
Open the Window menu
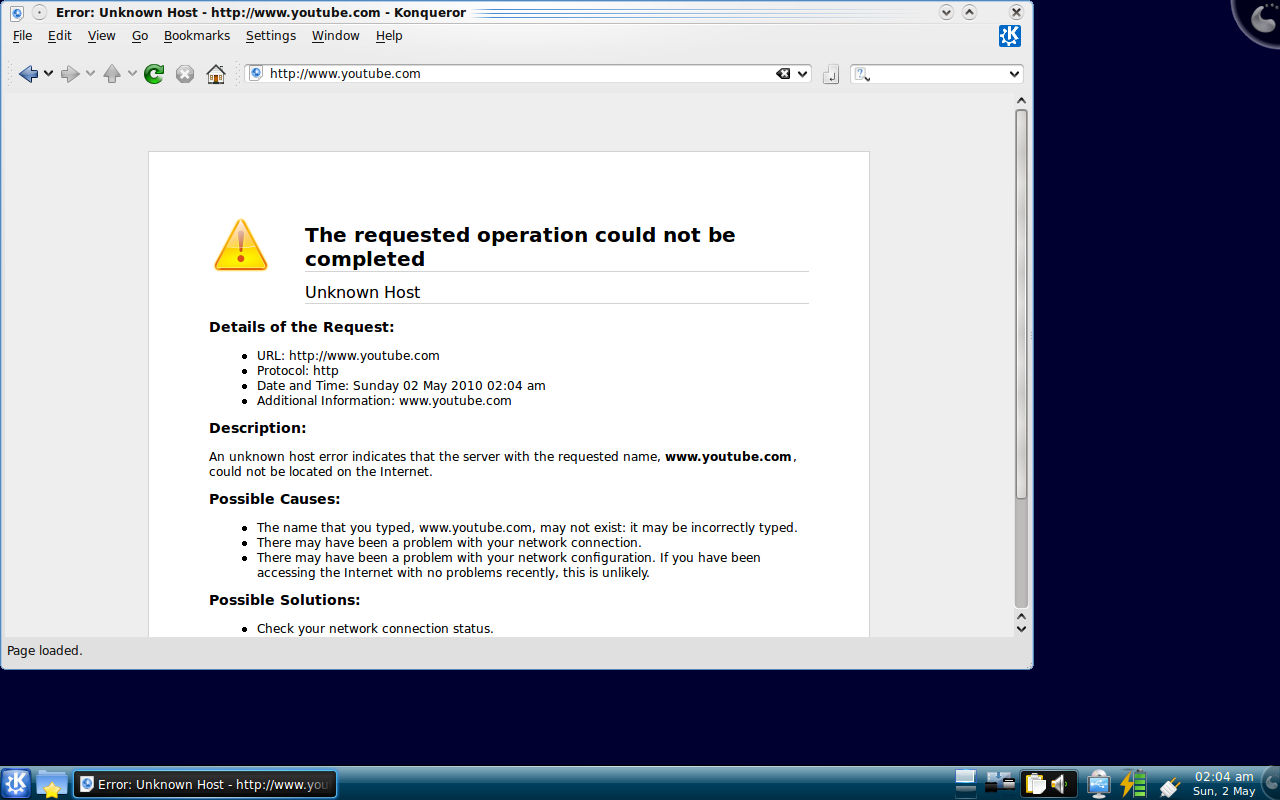336,35
